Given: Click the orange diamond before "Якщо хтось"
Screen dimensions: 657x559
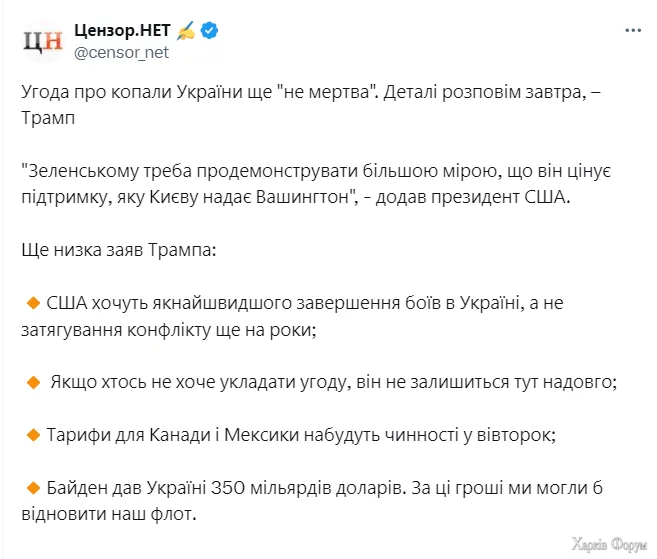Looking at the screenshot, I should click(32, 381).
